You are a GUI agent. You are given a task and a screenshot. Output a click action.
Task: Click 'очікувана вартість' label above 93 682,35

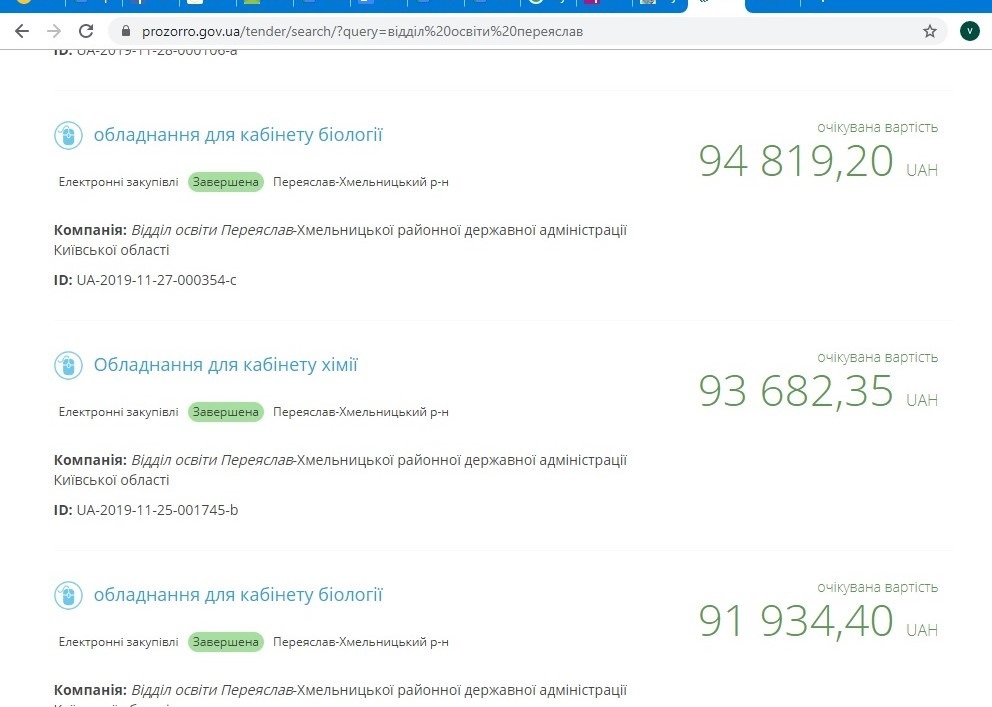877,358
